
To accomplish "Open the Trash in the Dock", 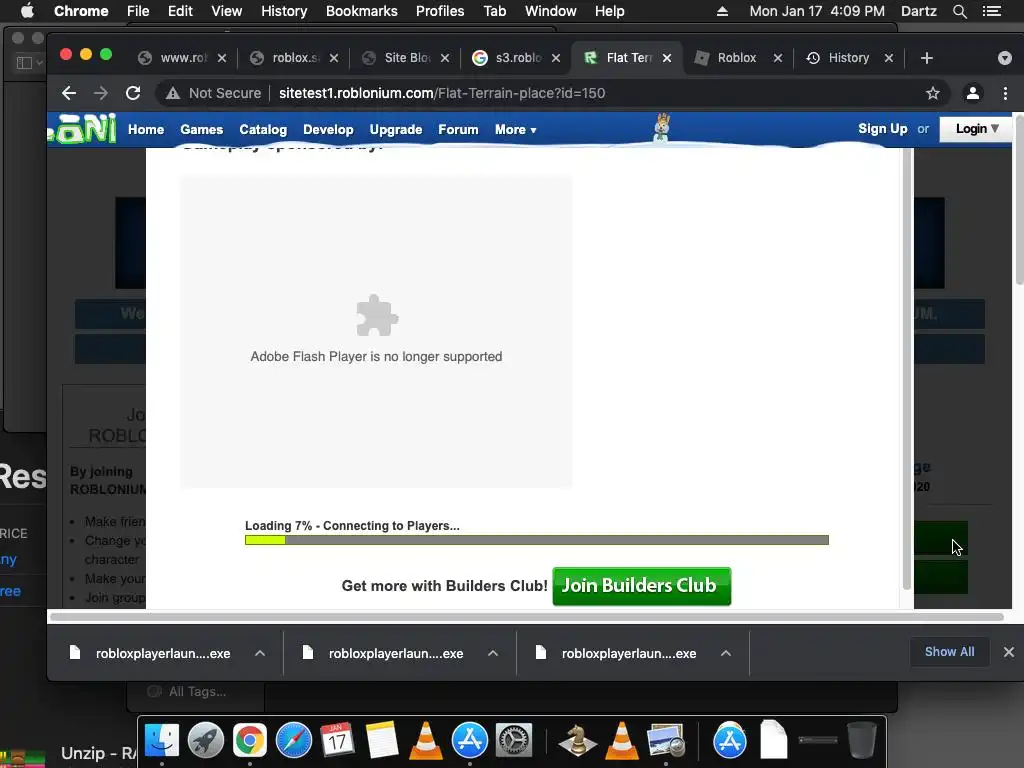I will point(862,741).
